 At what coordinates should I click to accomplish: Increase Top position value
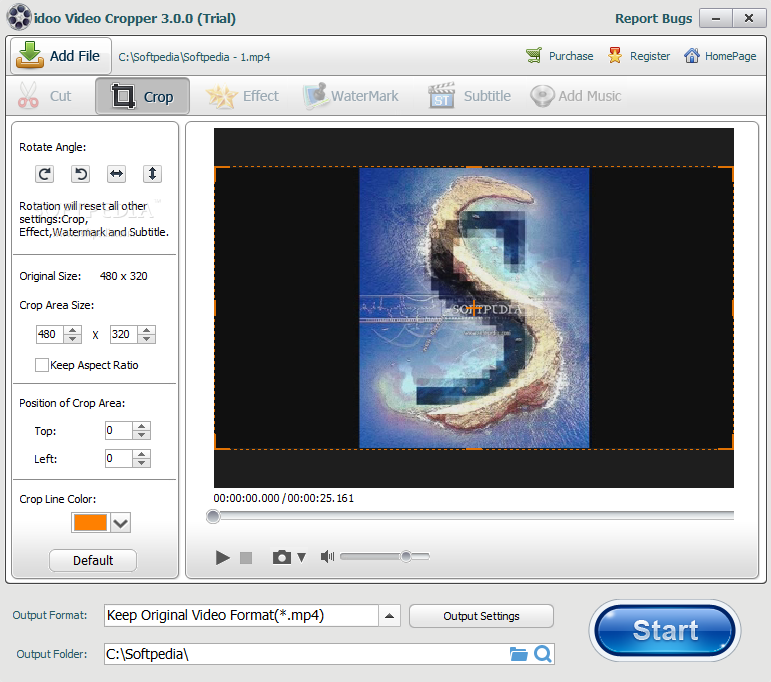click(142, 426)
